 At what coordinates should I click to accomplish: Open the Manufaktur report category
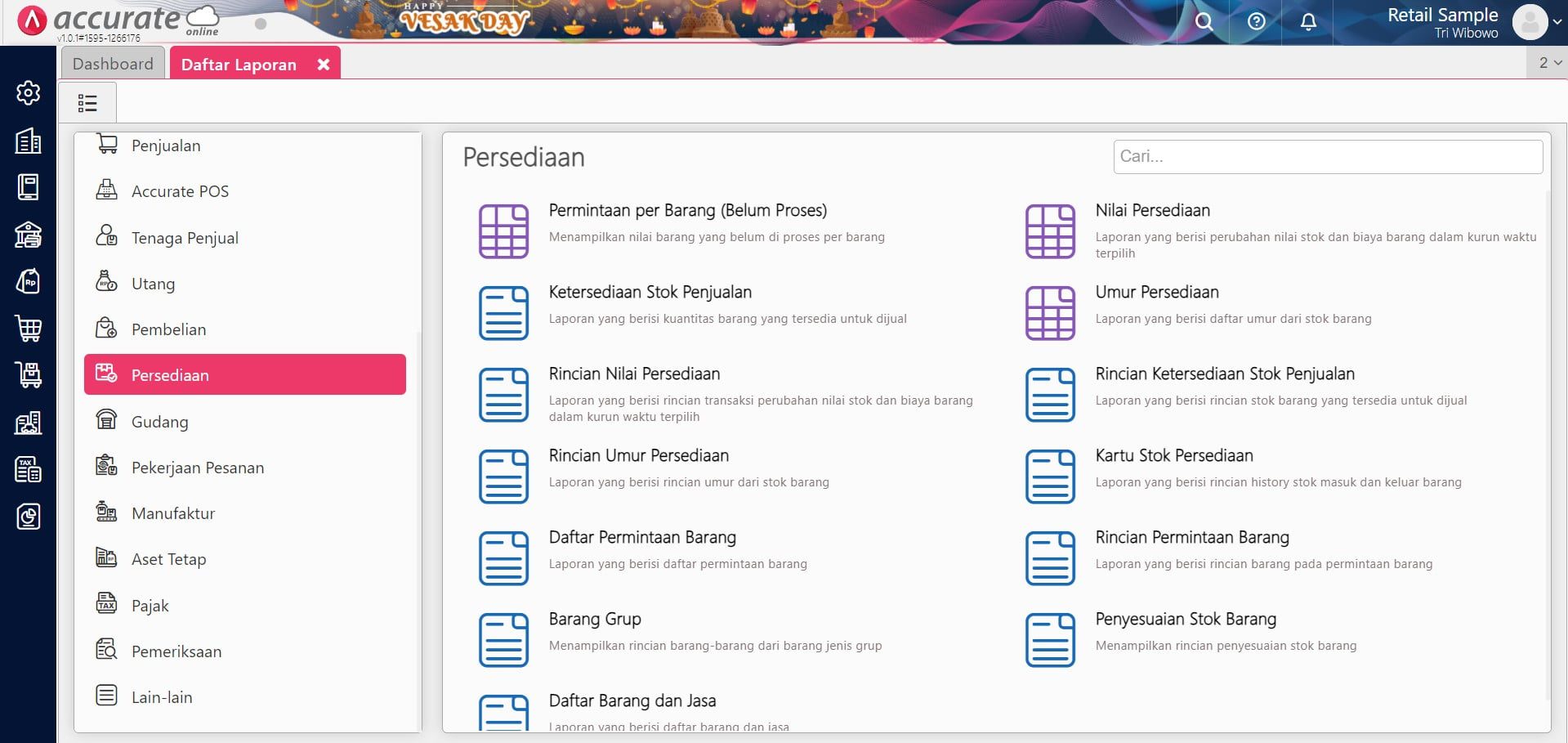173,513
